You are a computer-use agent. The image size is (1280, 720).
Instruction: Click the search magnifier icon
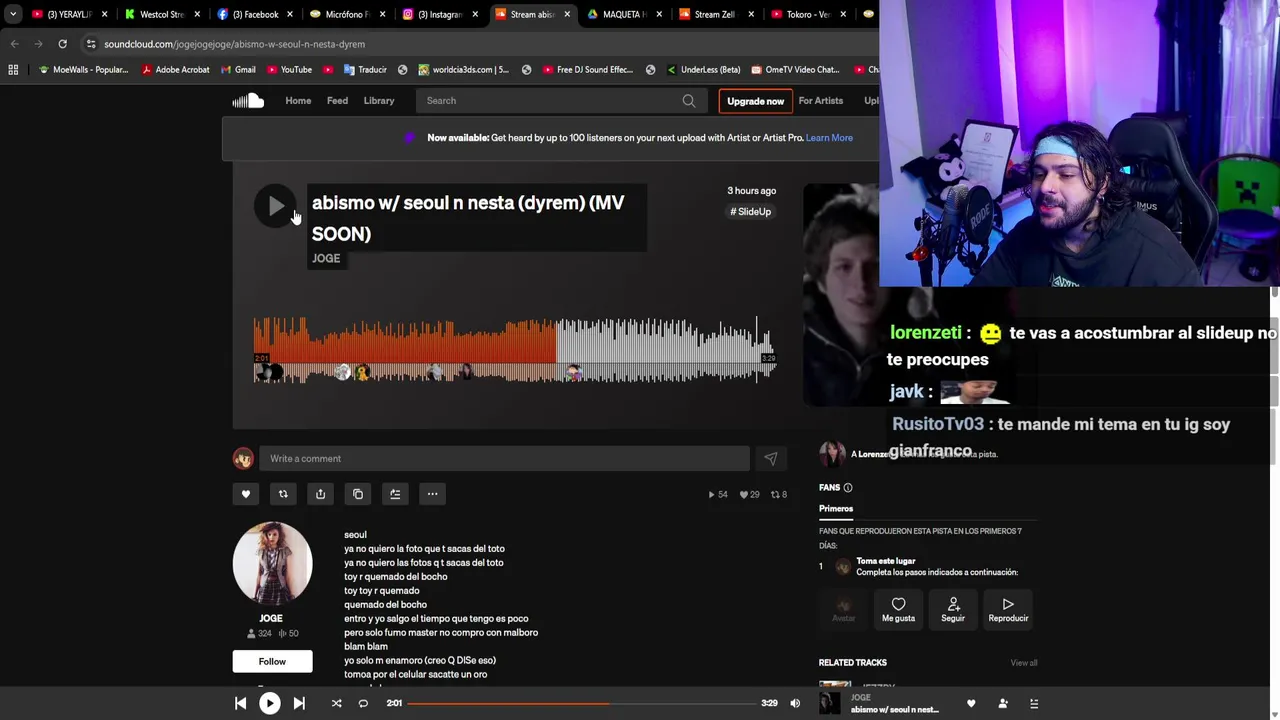[689, 100]
